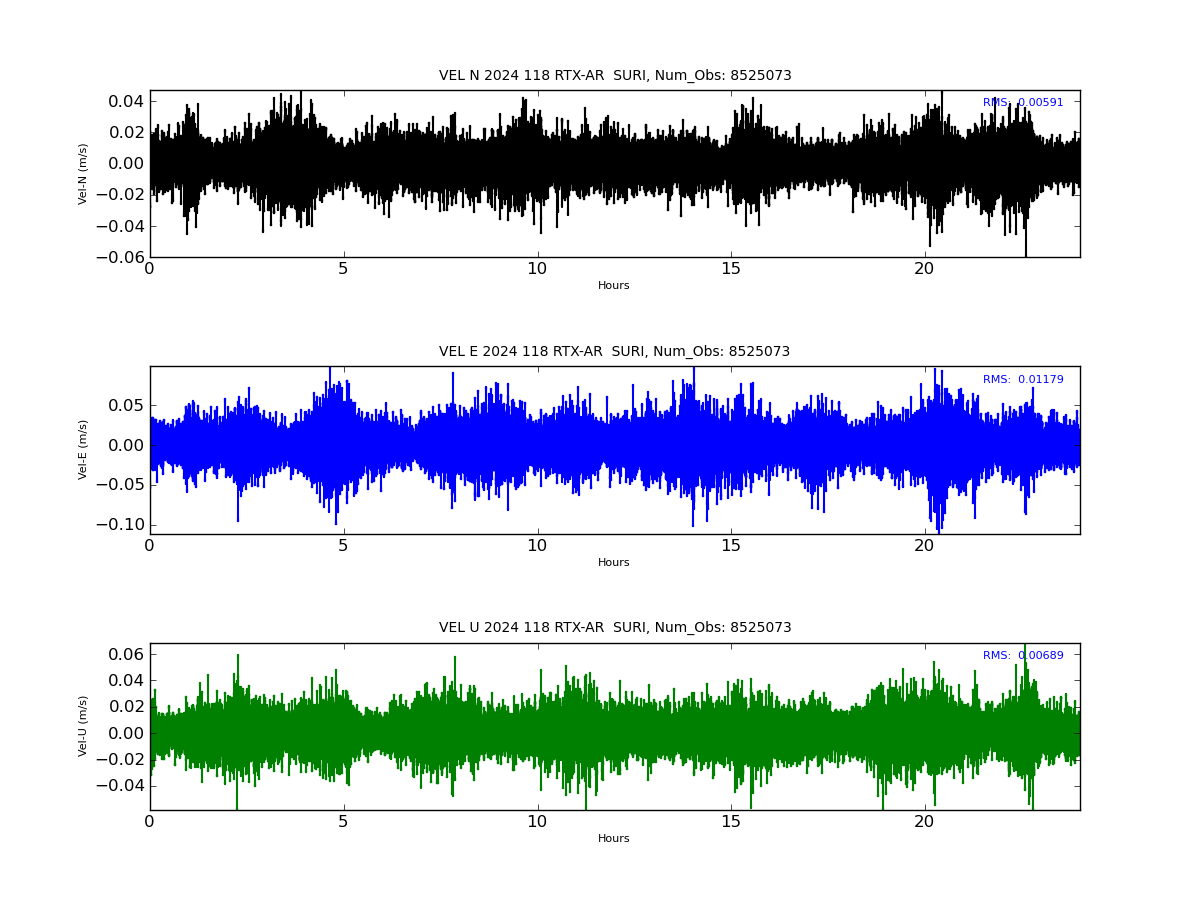Click the Hours label under up plot
The width and height of the screenshot is (1200, 900).
tap(614, 839)
